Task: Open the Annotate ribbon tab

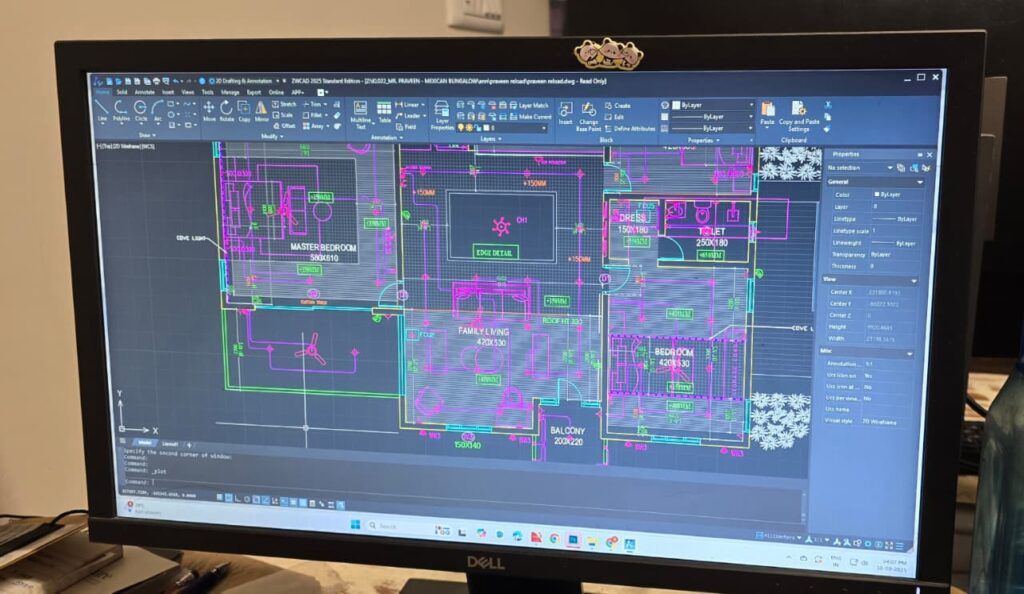Action: pos(145,91)
